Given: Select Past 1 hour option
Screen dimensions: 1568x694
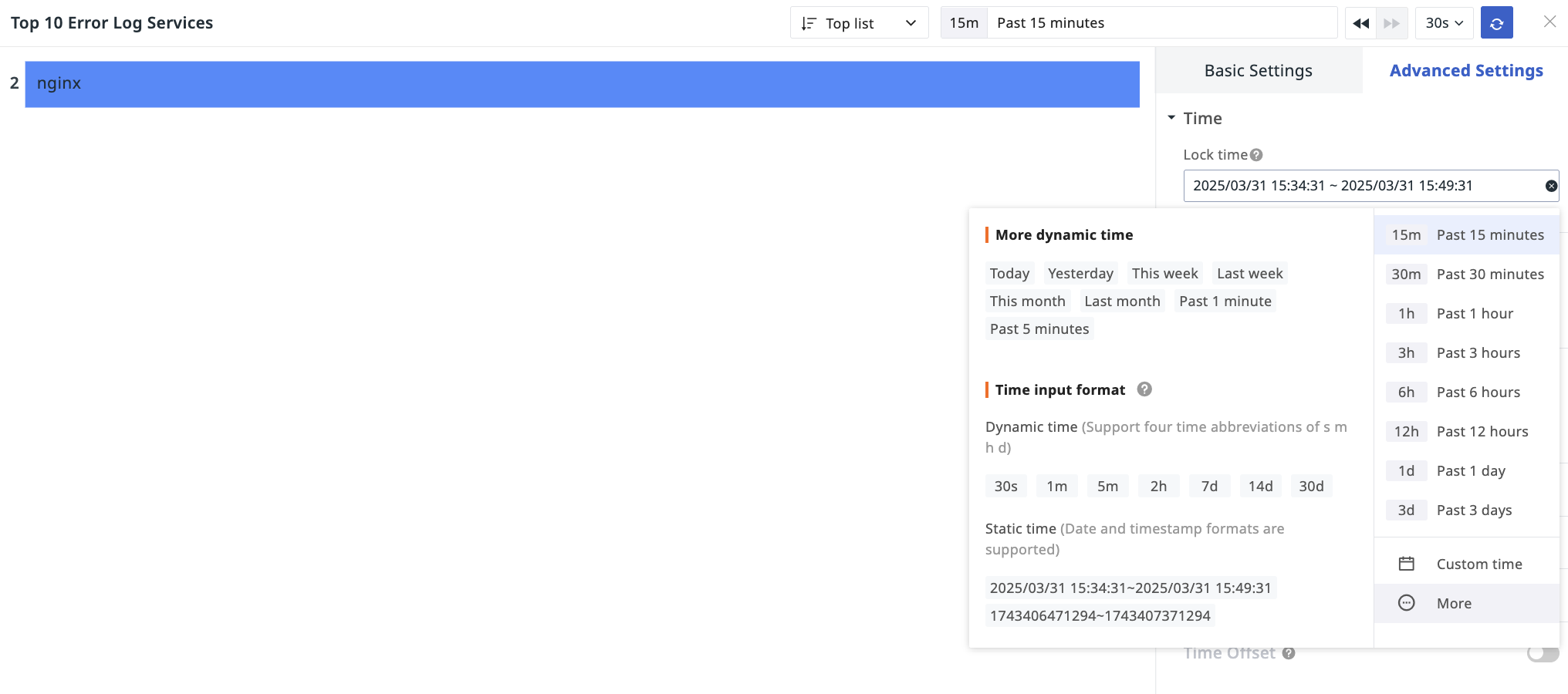Looking at the screenshot, I should [1467, 313].
